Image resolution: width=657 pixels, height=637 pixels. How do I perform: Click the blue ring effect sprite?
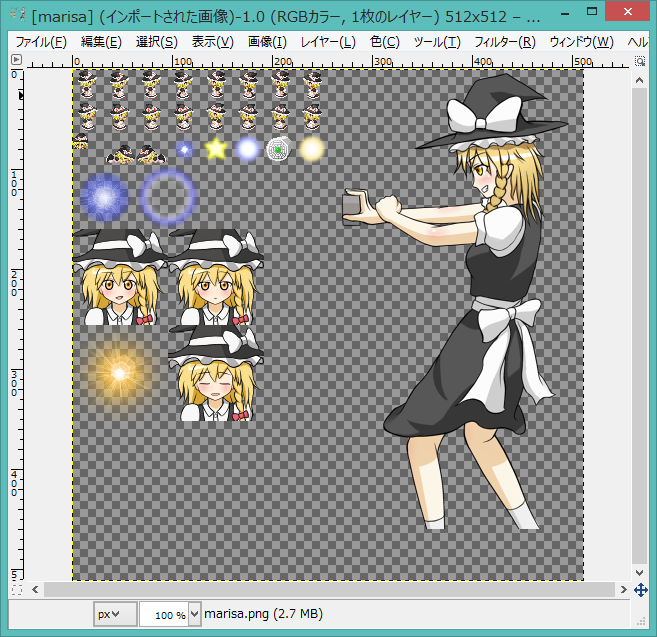[168, 196]
